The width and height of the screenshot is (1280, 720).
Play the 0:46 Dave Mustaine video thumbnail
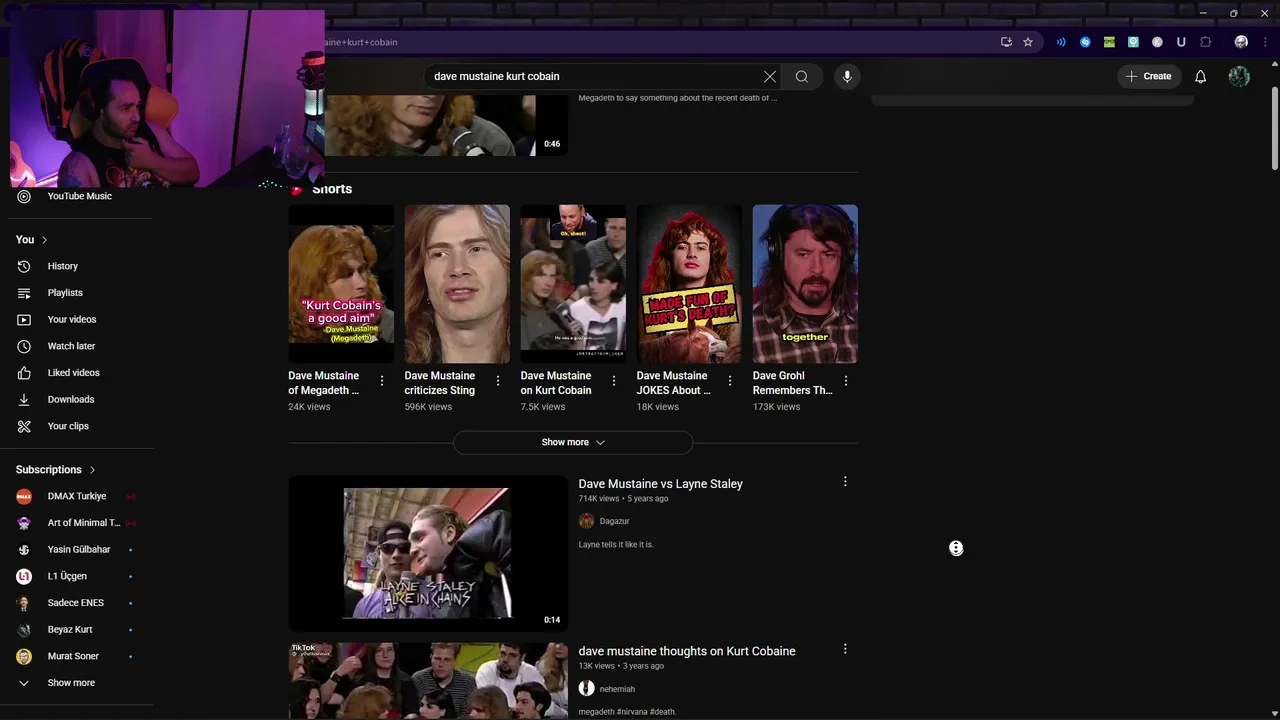[446, 125]
